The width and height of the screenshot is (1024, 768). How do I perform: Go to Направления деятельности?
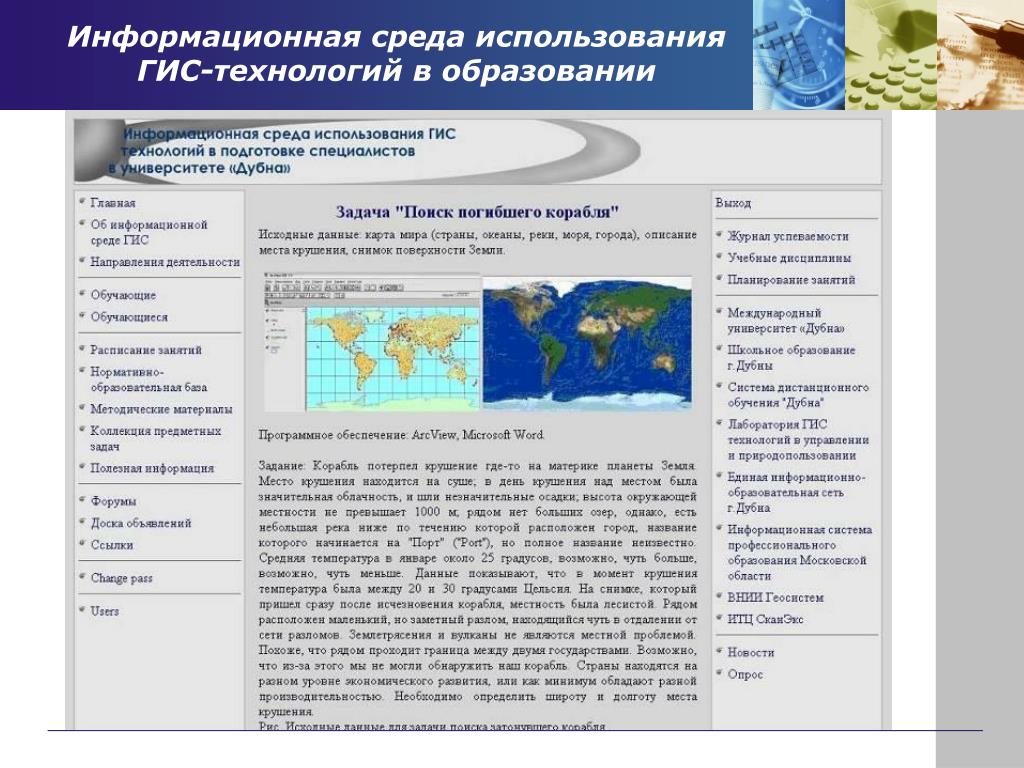point(165,262)
